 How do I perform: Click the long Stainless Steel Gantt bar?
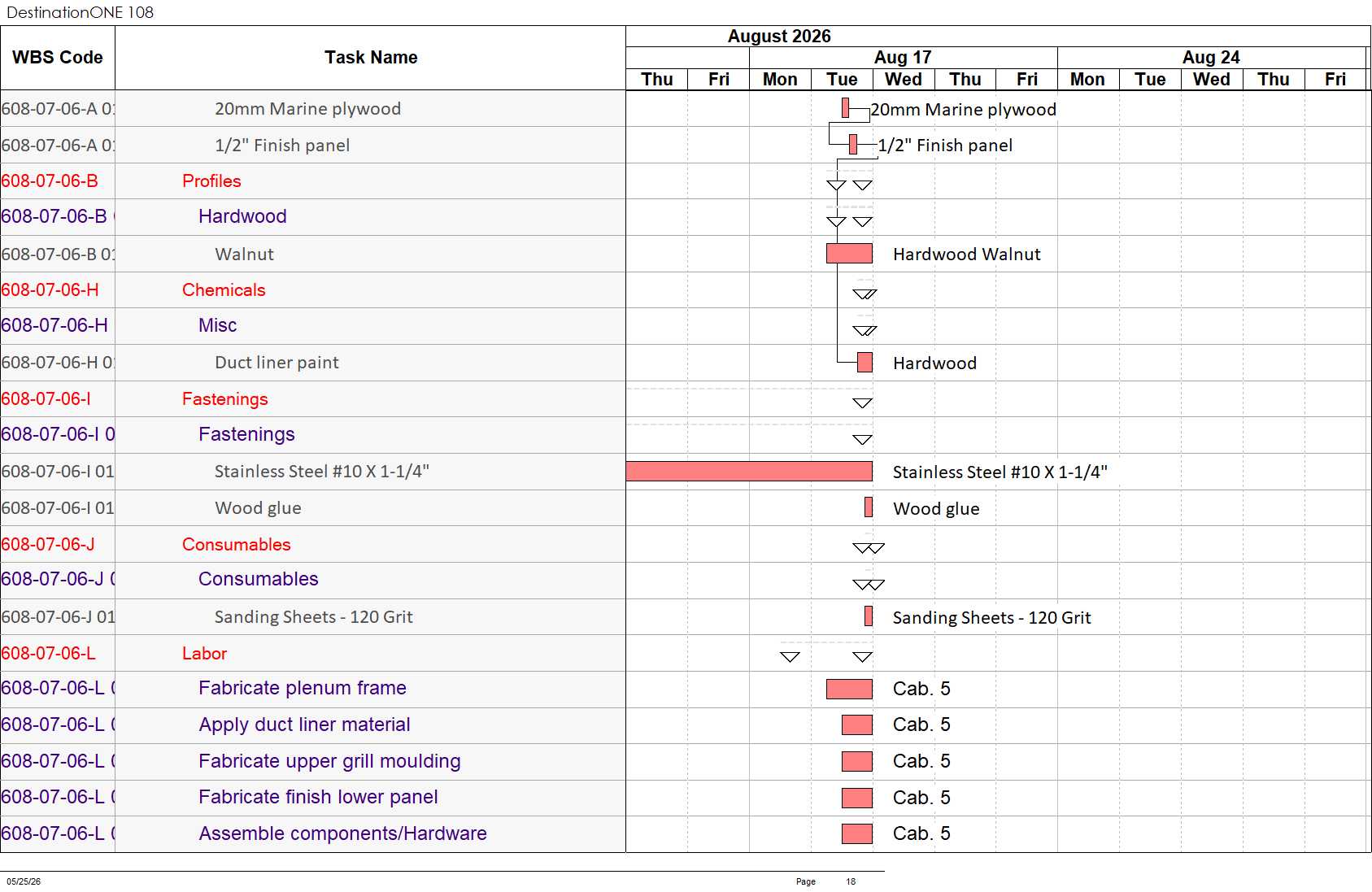coord(749,472)
